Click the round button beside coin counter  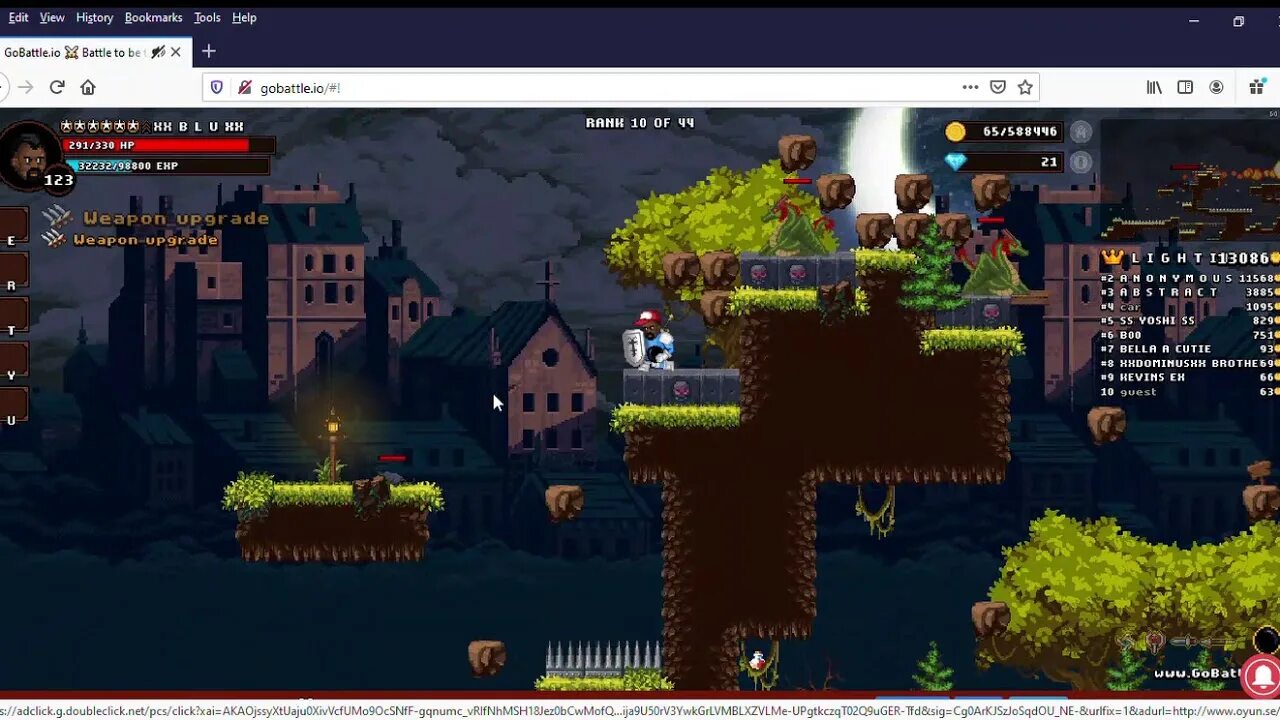coord(1080,131)
